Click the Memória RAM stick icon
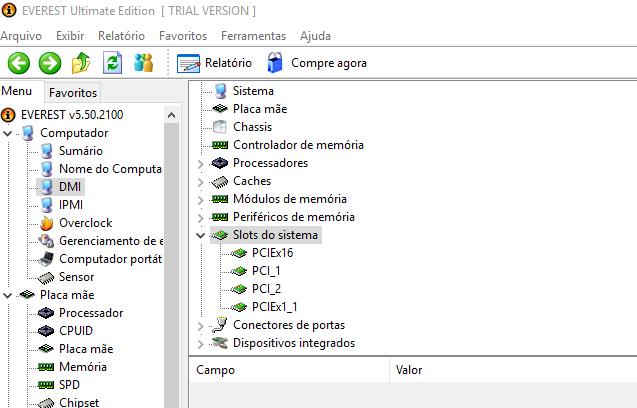 click(46, 367)
